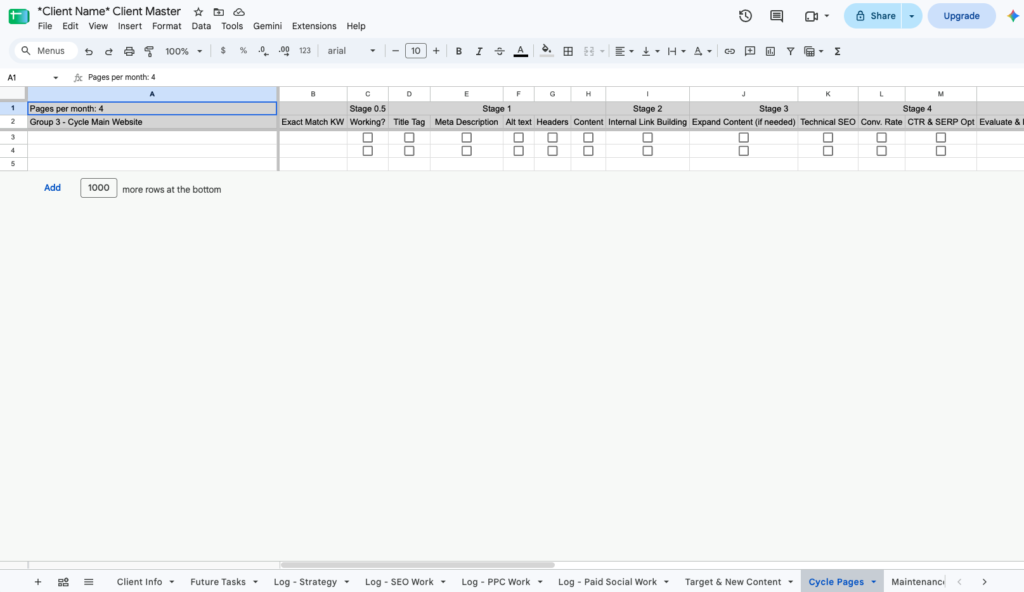Open version history clock icon
Image resolution: width=1024 pixels, height=592 pixels.
click(x=745, y=16)
